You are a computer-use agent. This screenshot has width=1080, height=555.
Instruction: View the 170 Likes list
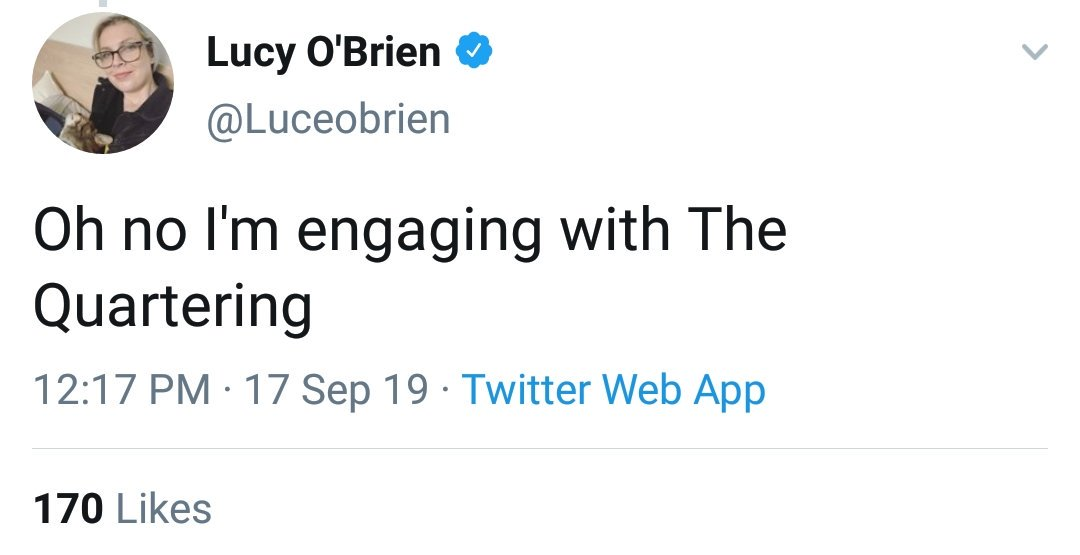pyautogui.click(x=122, y=508)
